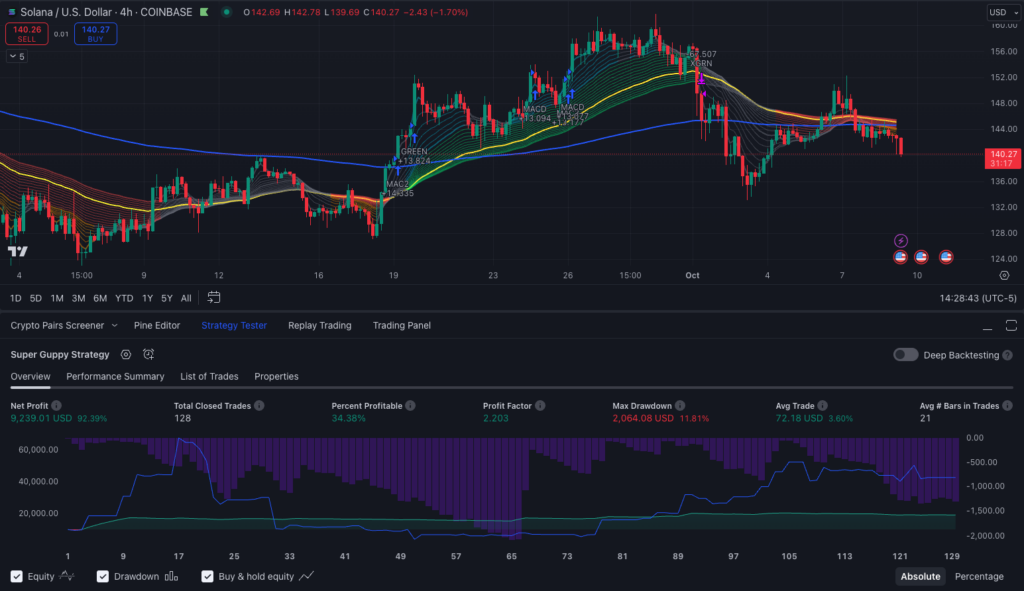
Task: Open the Trading Panel tab
Action: 402,325
